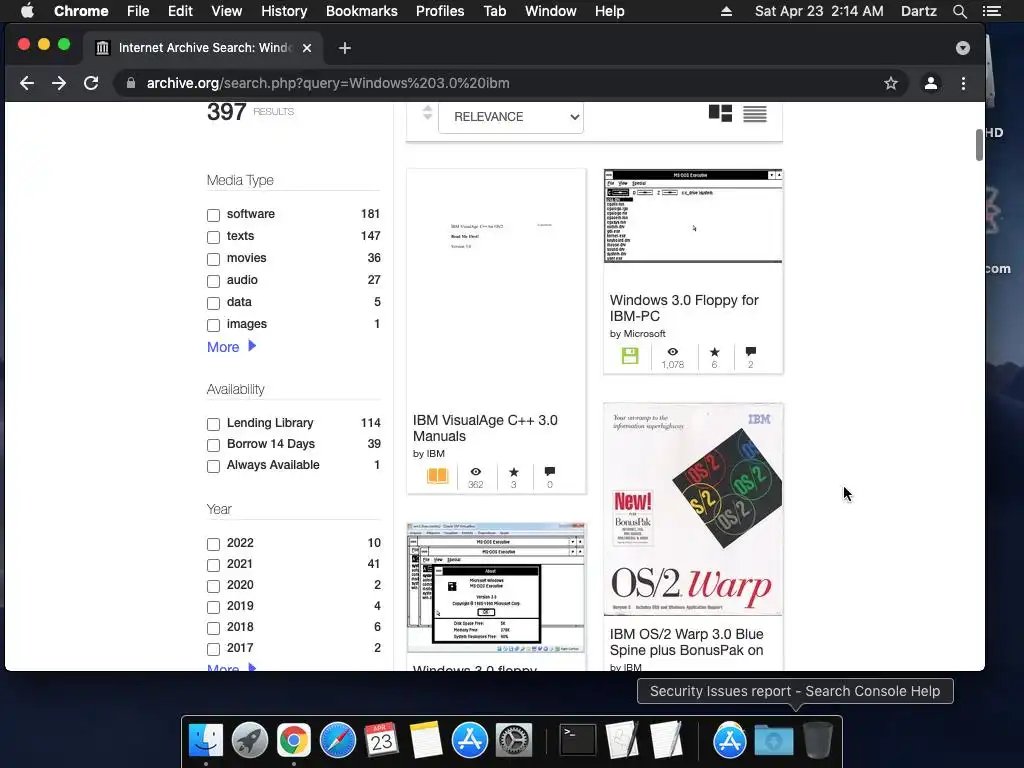This screenshot has height=768, width=1024.
Task: Open the Chrome tab search dropdown button
Action: point(963,48)
